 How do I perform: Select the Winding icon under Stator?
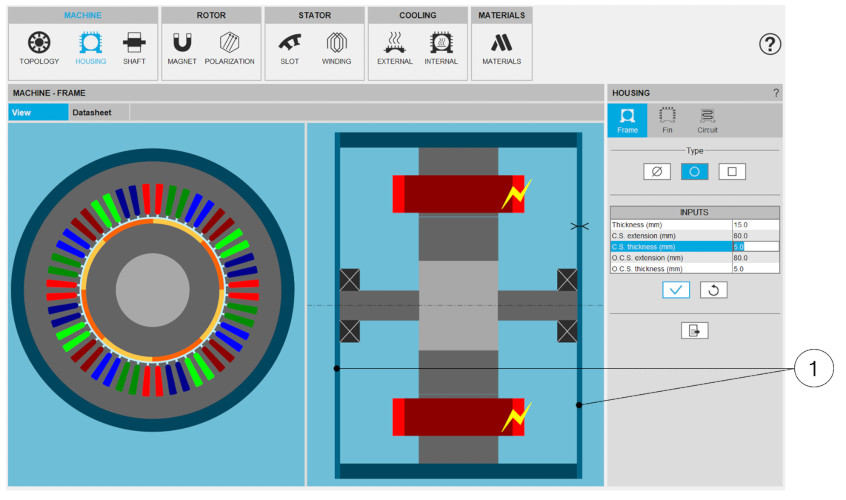pos(336,47)
